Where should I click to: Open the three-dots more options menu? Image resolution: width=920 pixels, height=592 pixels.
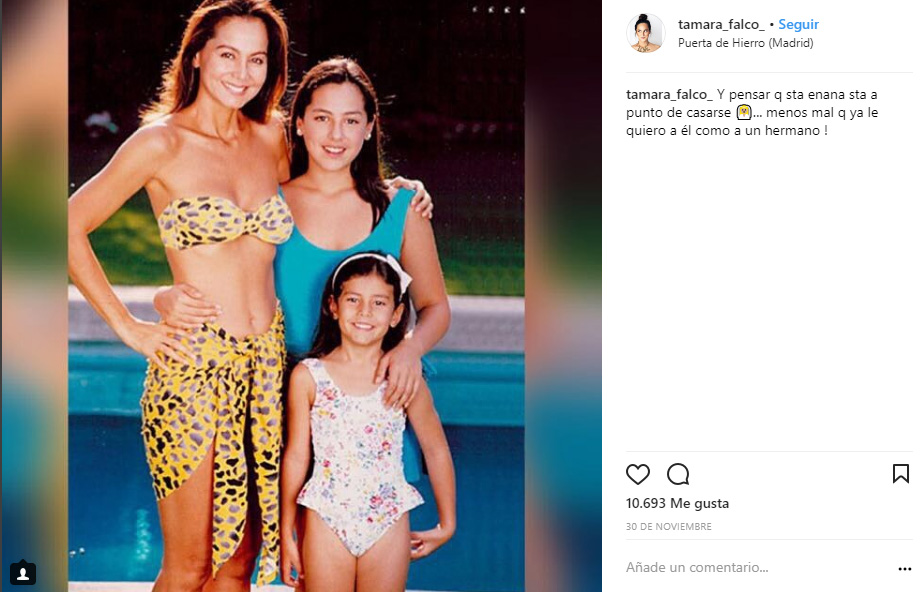click(905, 569)
